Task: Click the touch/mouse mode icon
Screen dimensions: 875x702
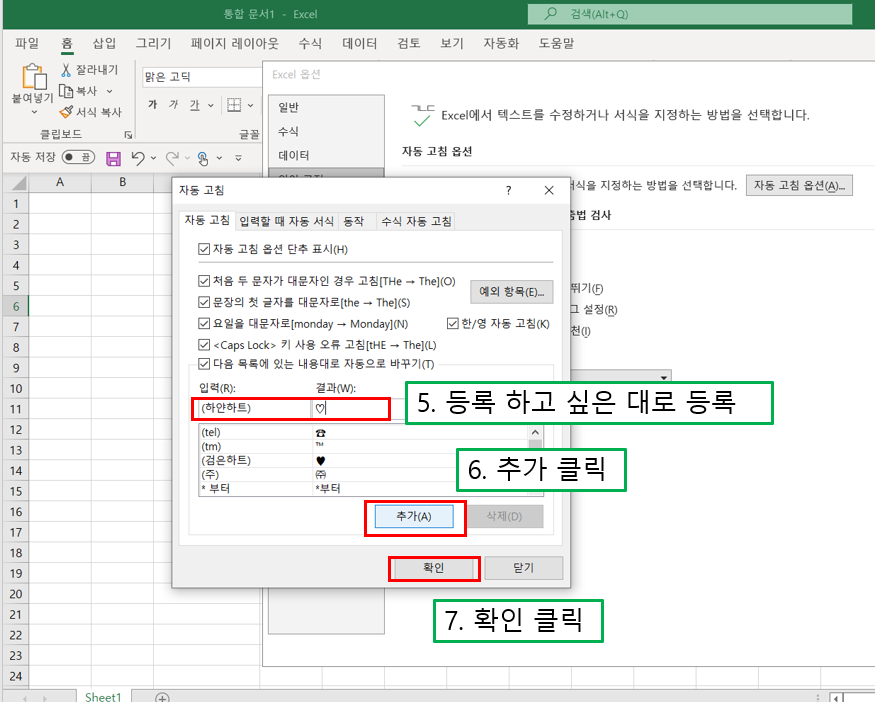Action: (x=203, y=158)
